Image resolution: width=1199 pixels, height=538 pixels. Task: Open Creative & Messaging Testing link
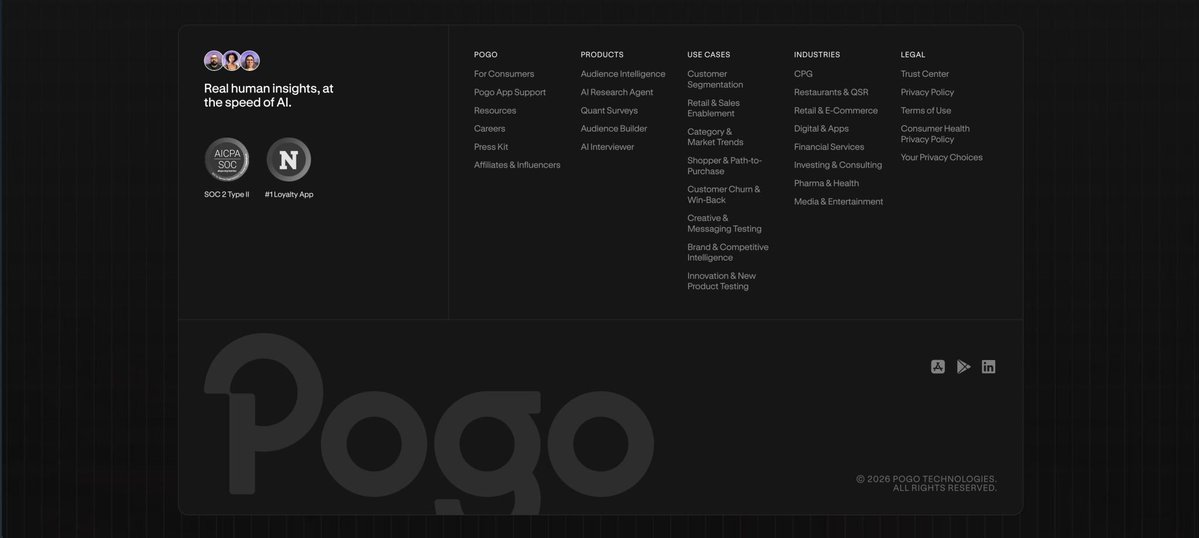(724, 224)
